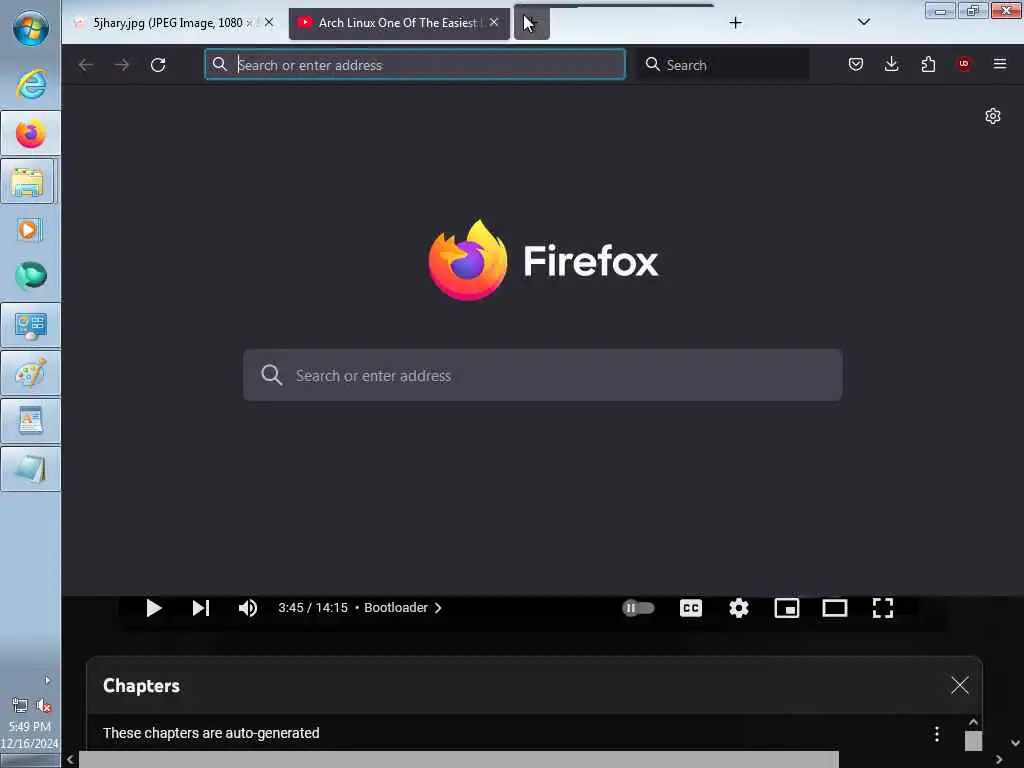
Task: Expand the list all tabs chevron
Action: [x=863, y=22]
